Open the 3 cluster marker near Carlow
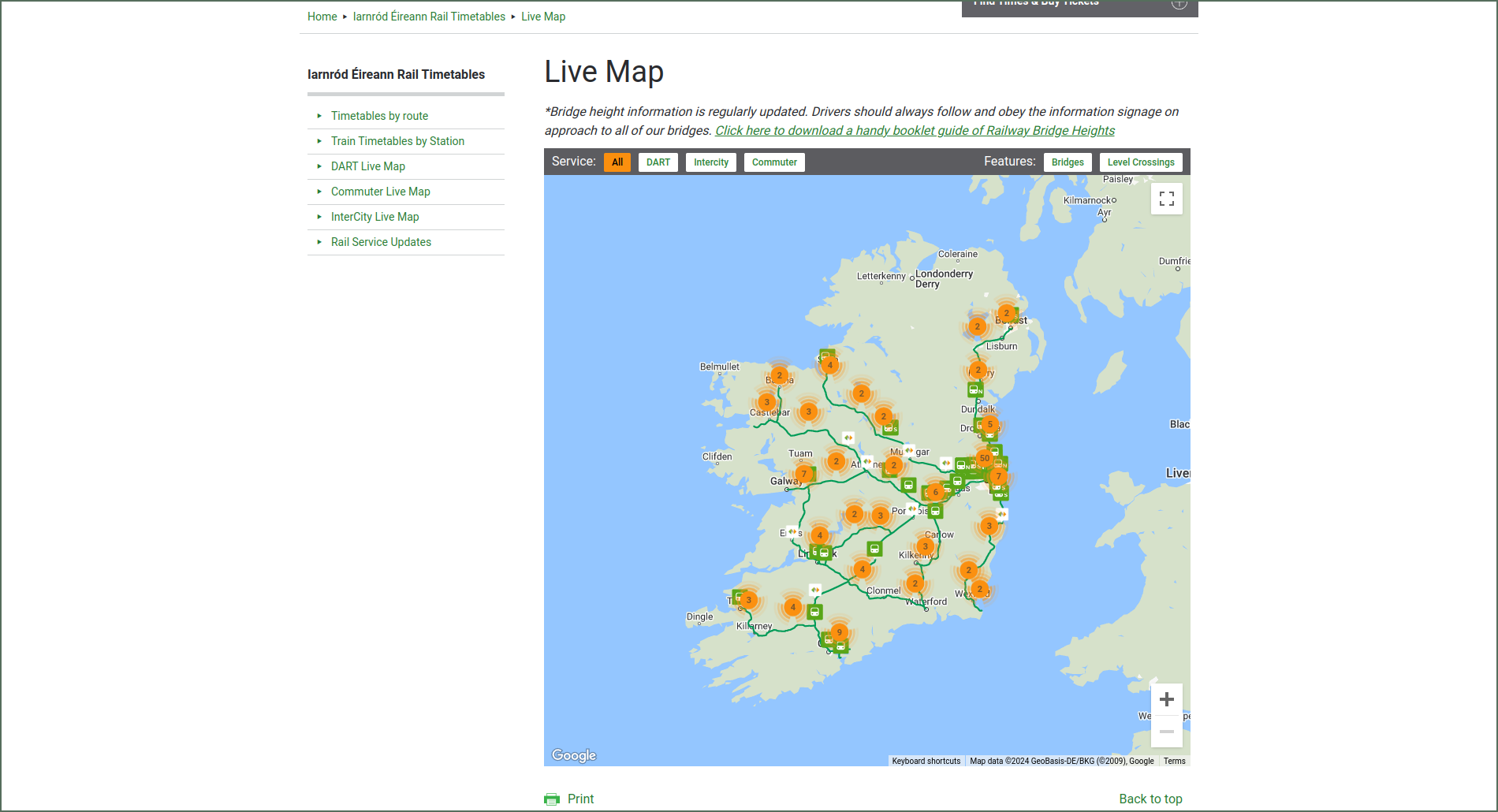This screenshot has width=1498, height=812. [926, 546]
